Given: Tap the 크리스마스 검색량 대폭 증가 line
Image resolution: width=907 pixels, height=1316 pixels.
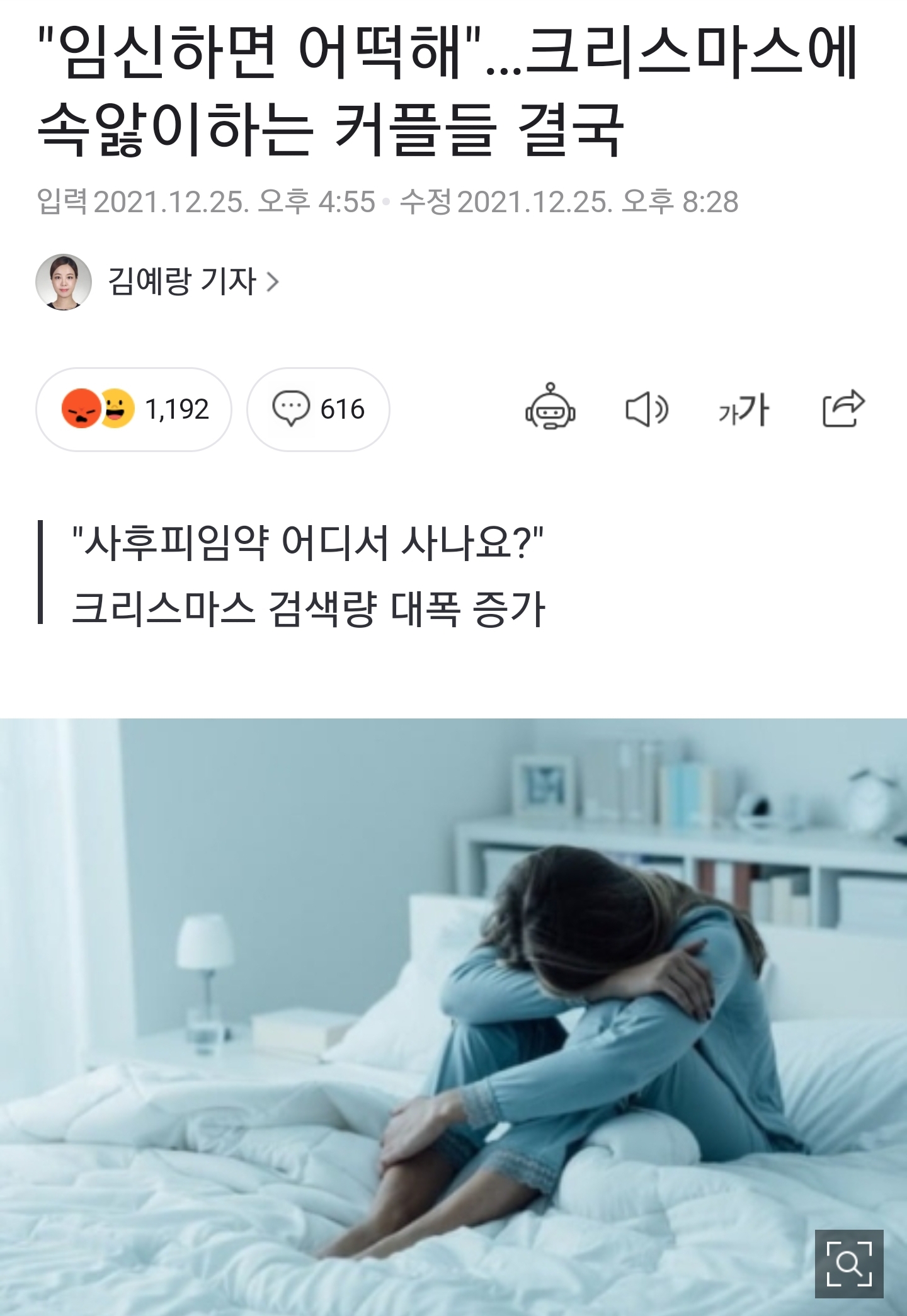Looking at the screenshot, I should click(x=308, y=609).
